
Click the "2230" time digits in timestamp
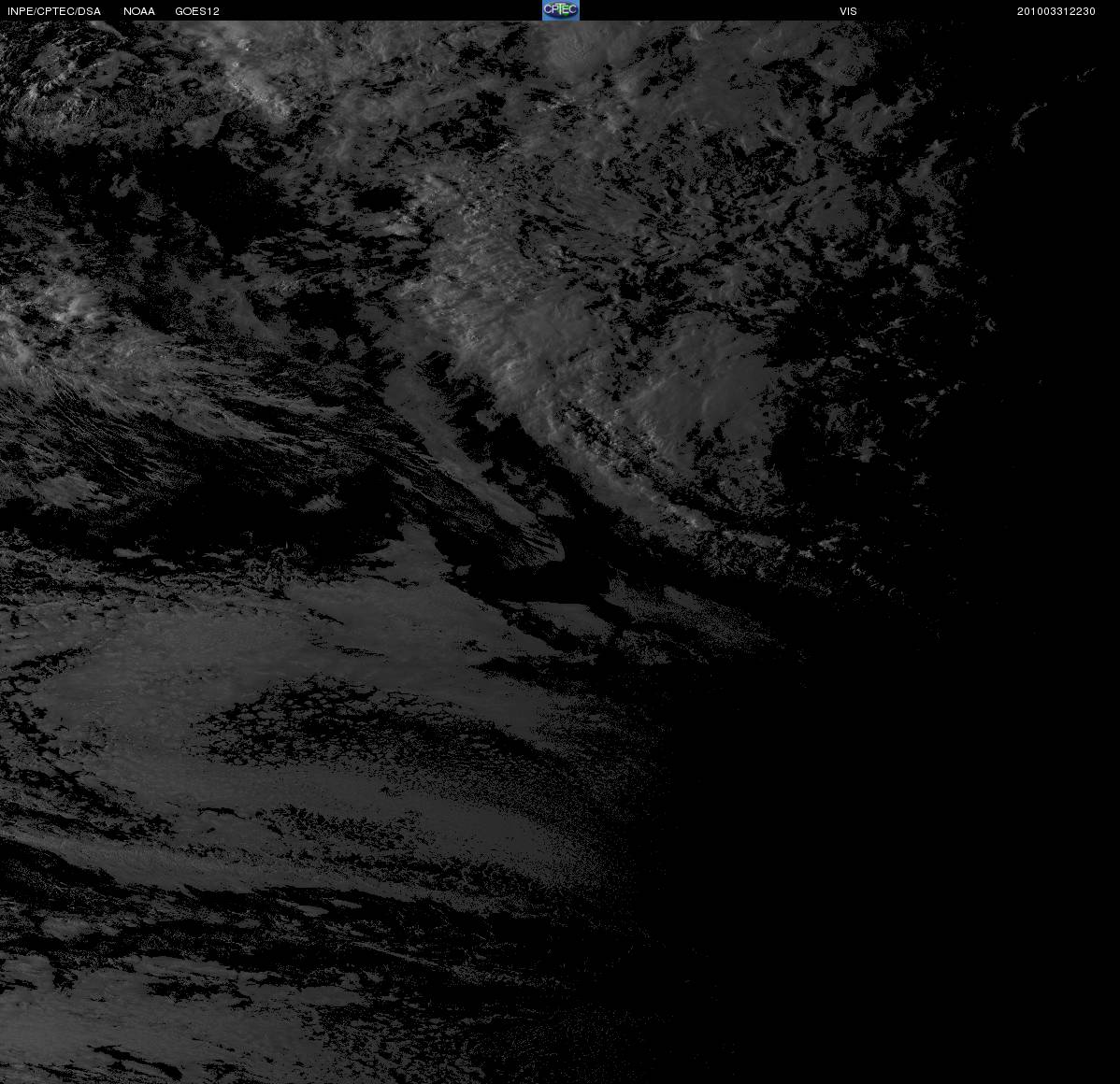(1083, 11)
